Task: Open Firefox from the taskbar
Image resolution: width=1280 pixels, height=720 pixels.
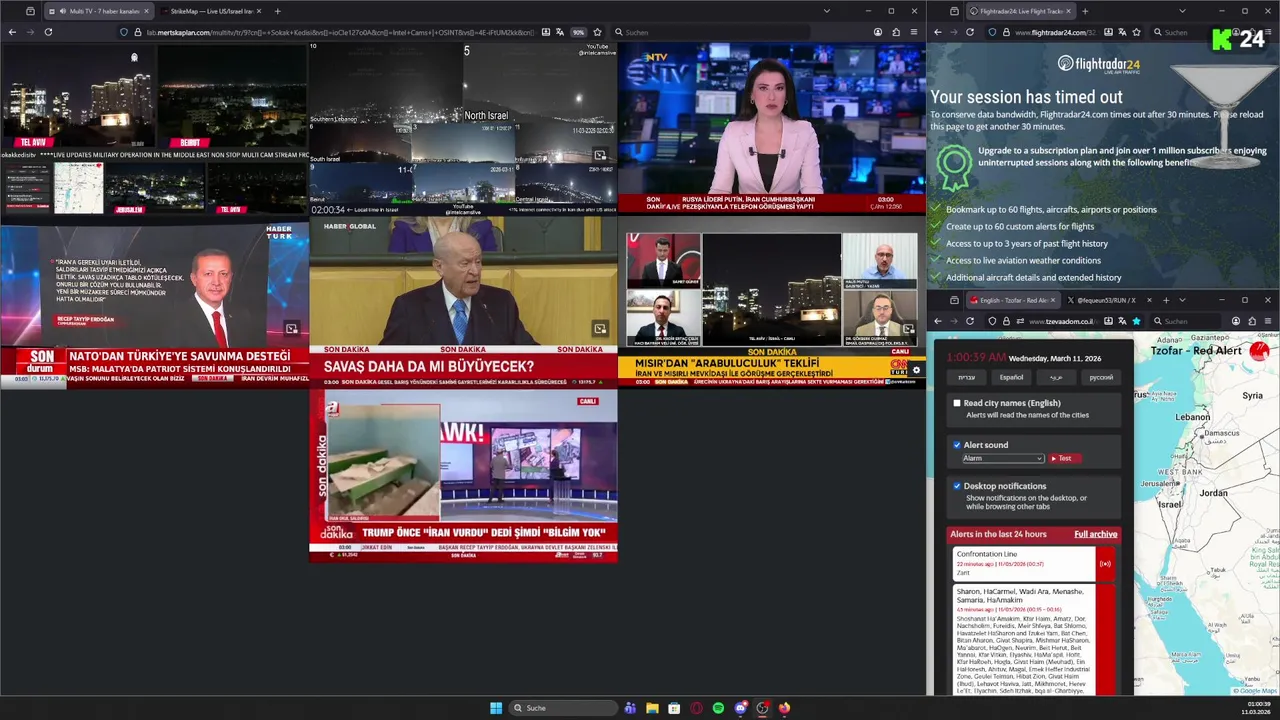Action: [x=784, y=708]
